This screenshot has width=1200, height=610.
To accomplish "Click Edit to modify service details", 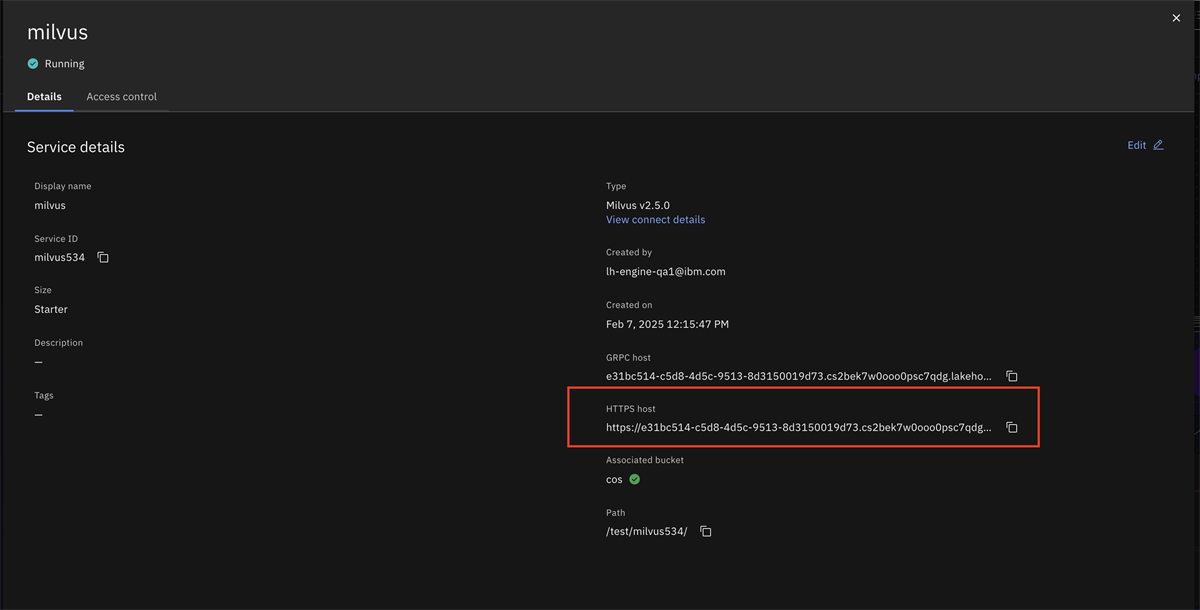I will [x=1136, y=145].
